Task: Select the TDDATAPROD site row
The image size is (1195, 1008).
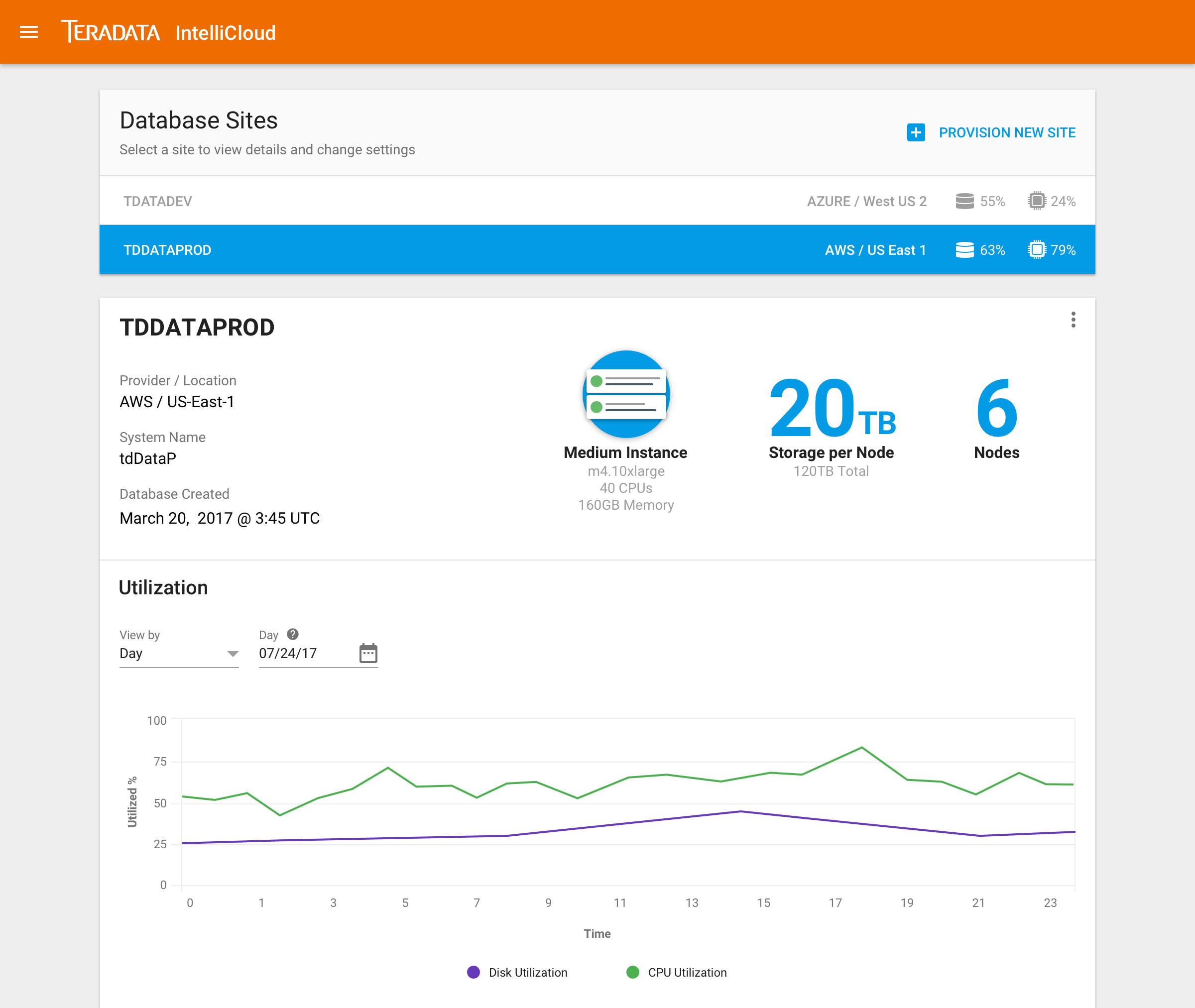Action: coord(597,250)
